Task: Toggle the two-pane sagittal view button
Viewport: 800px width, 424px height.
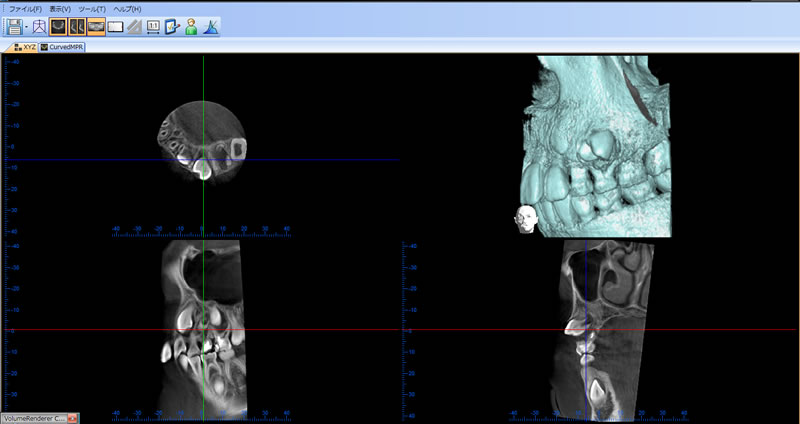Action: (x=76, y=27)
